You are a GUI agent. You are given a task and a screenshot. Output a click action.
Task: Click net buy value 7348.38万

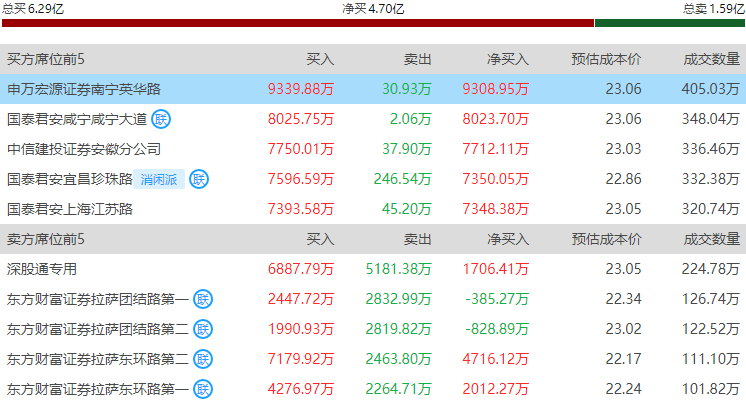(x=495, y=209)
